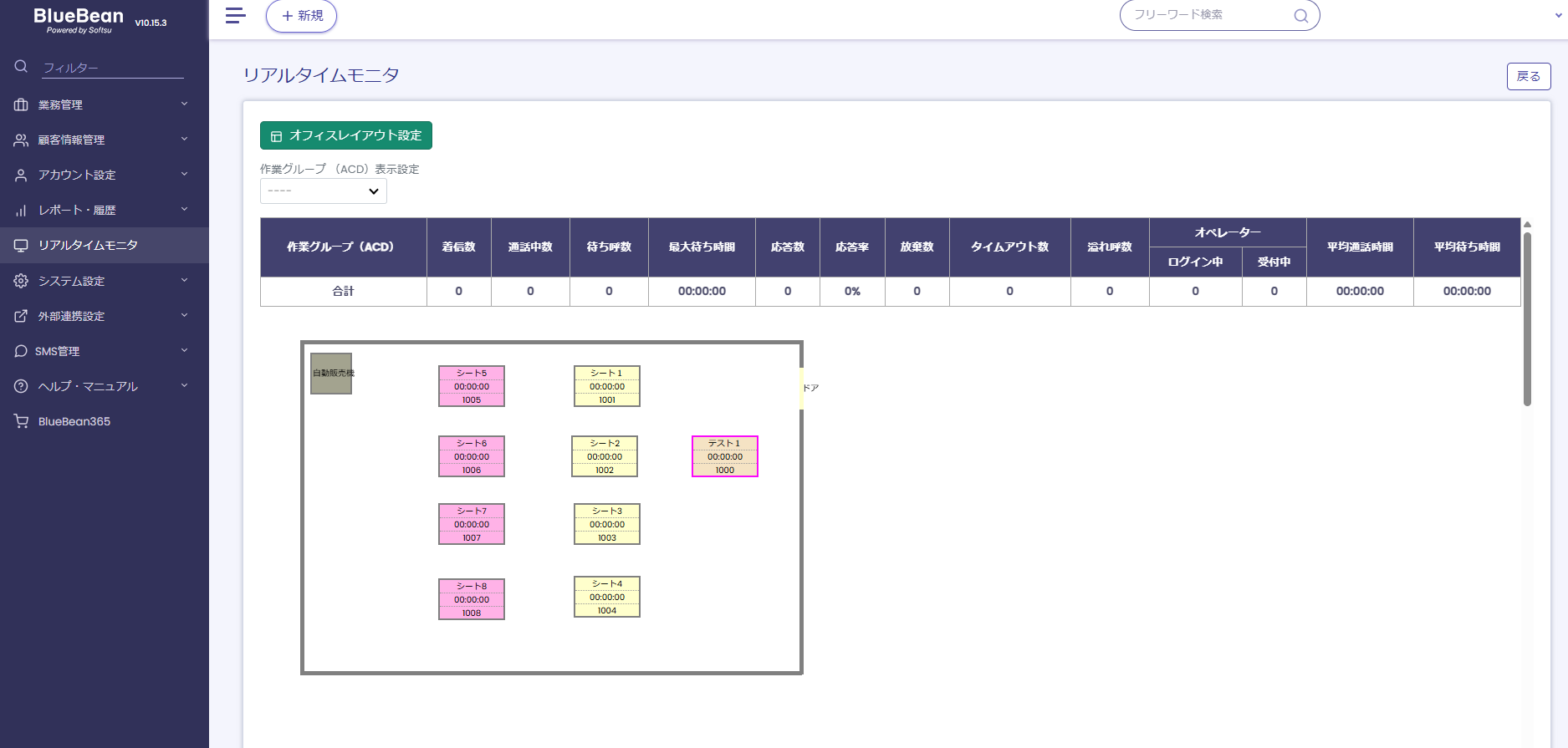Viewport: 1568px width, 748px height.
Task: Click the search magnifier icon in free-word search
Action: pos(1300,16)
